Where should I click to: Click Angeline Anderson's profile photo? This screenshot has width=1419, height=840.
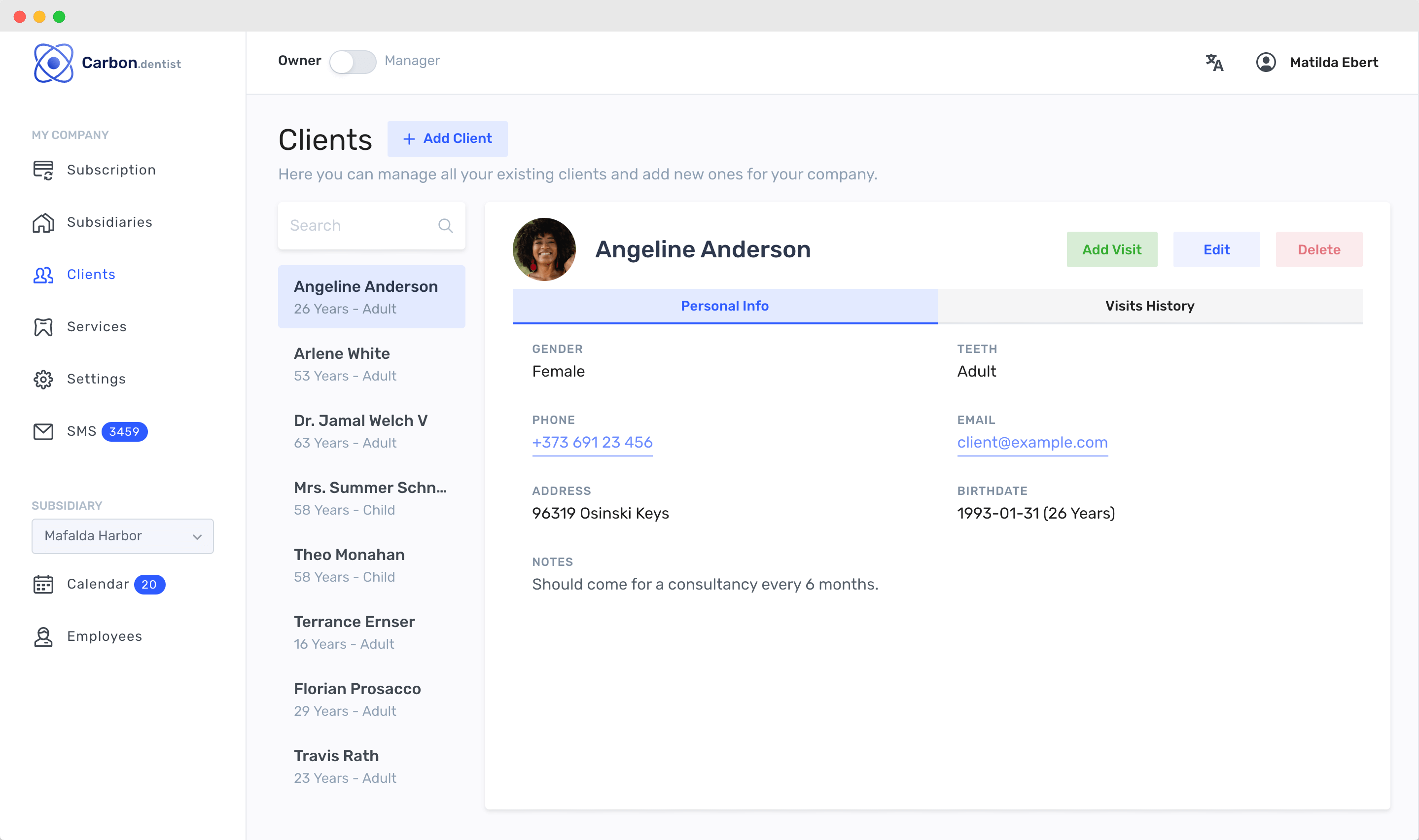click(x=544, y=249)
